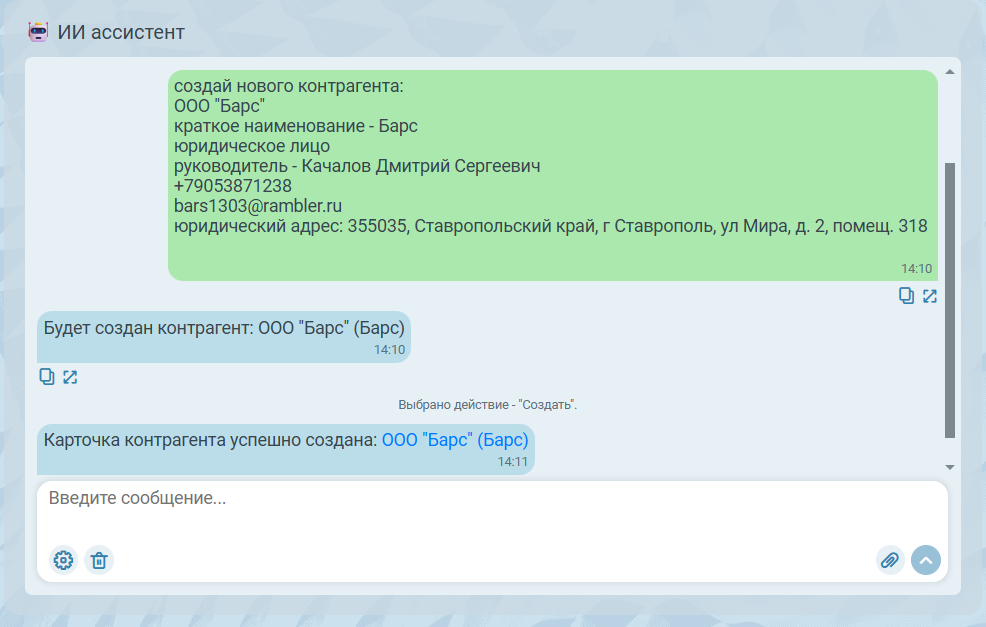Attach a file using the paperclip icon
The image size is (986, 627).
click(x=890, y=560)
